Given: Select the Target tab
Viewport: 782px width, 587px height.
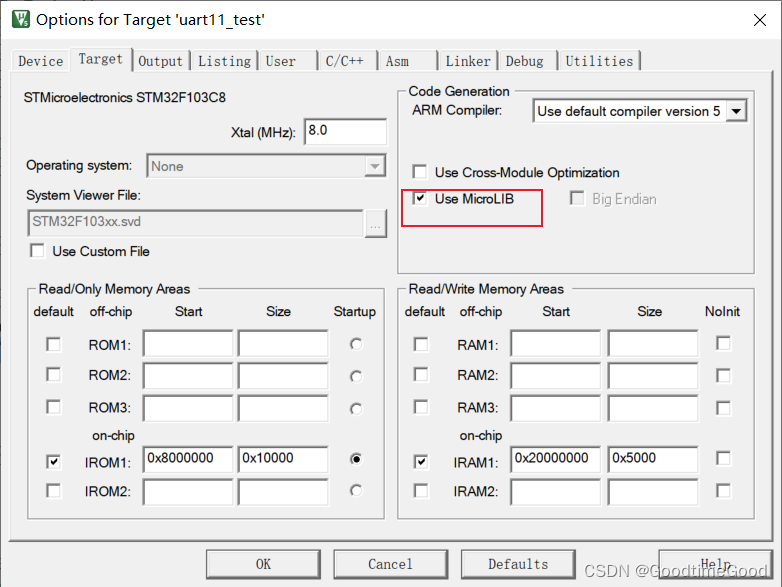Looking at the screenshot, I should point(101,59).
